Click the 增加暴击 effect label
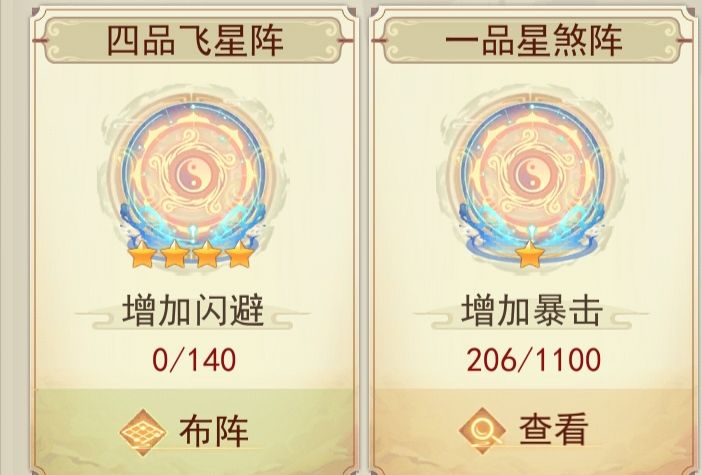The height and width of the screenshot is (475, 702). point(531,311)
